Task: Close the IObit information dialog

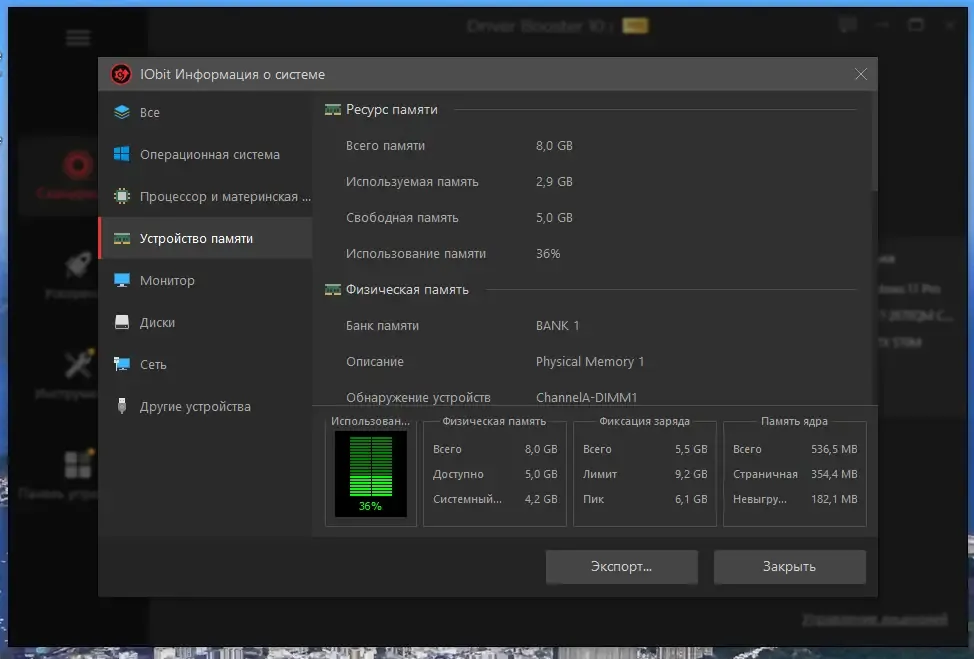Action: pyautogui.click(x=860, y=74)
